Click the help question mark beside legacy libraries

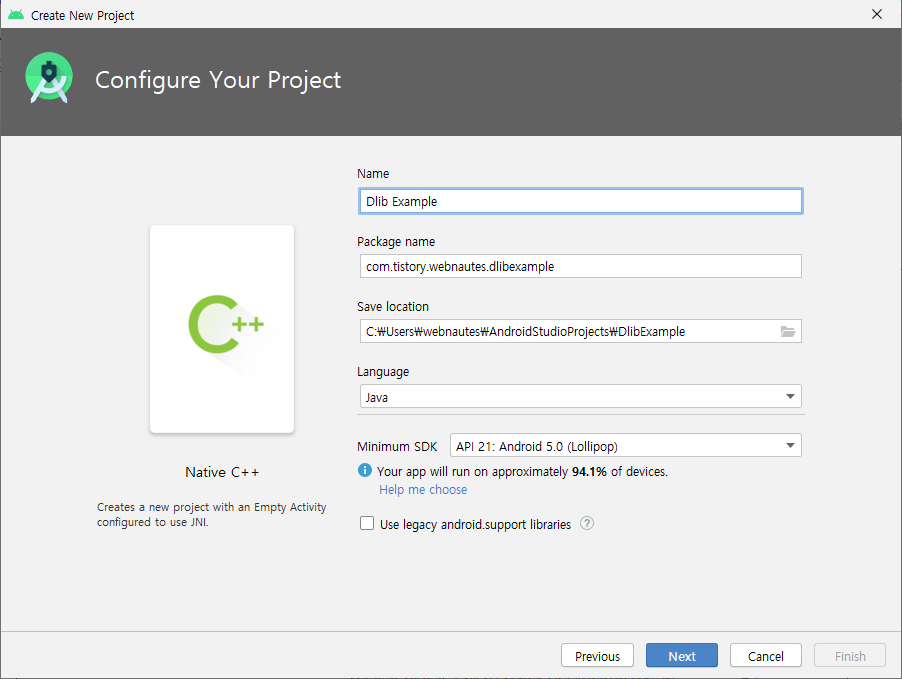tap(587, 524)
